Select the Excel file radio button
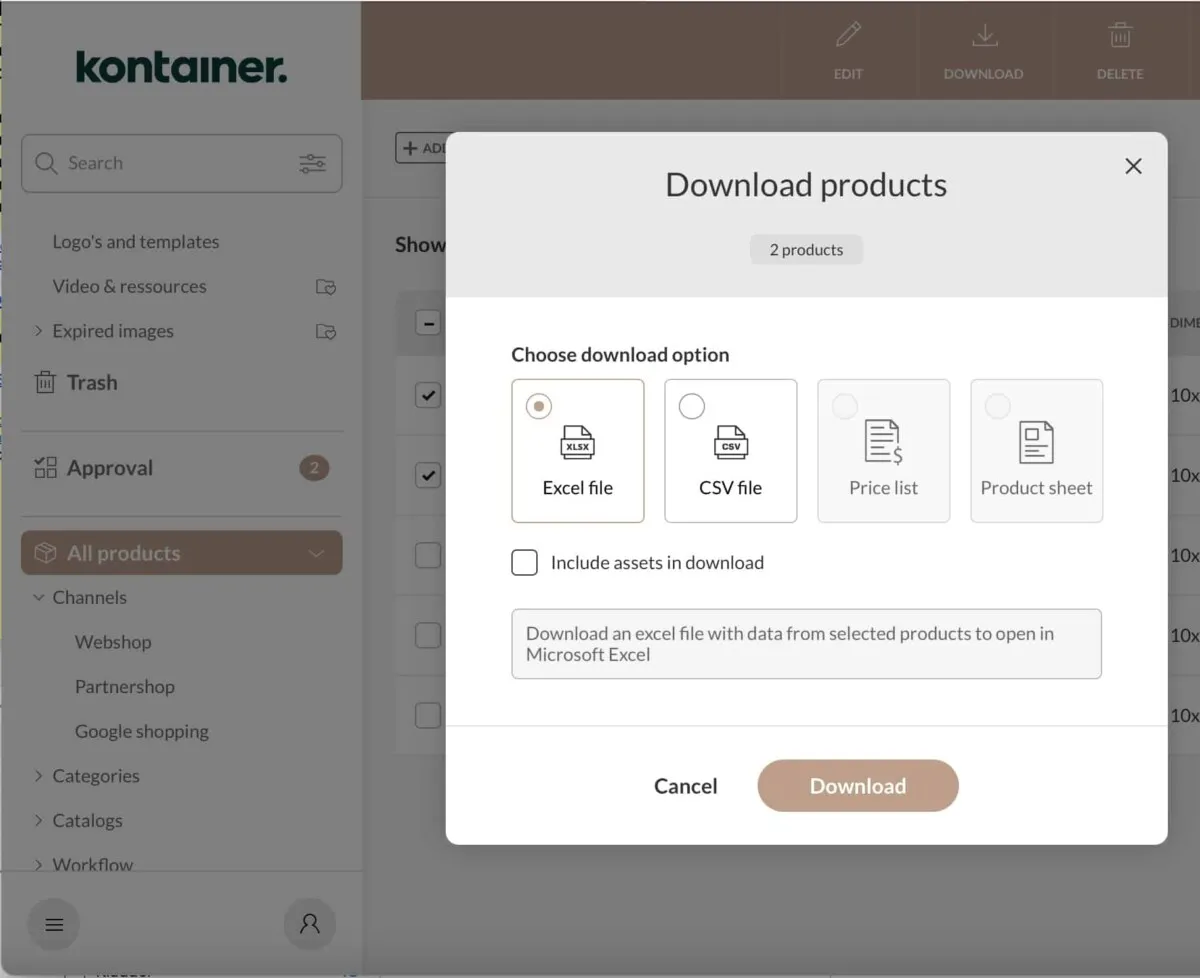The height and width of the screenshot is (978, 1200). (539, 406)
